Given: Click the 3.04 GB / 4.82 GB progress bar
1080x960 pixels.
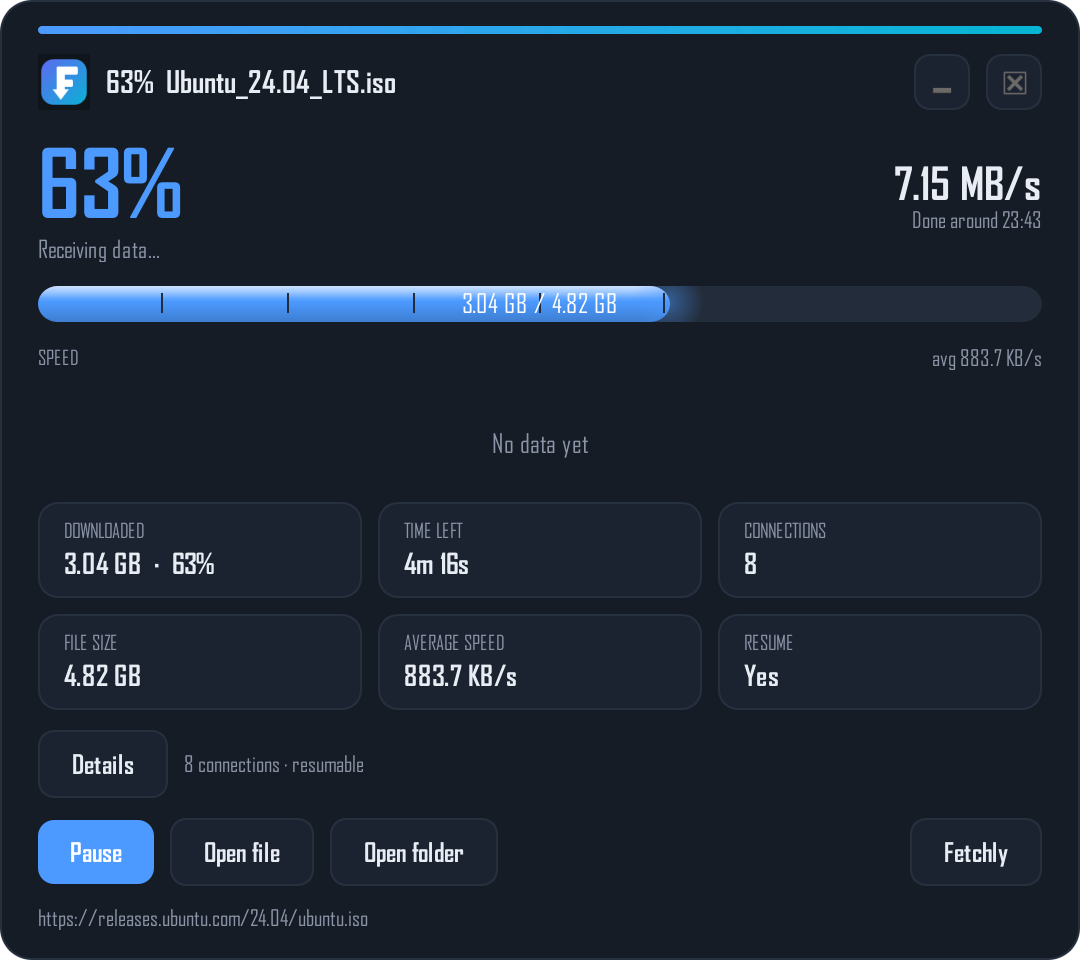Looking at the screenshot, I should pyautogui.click(x=540, y=304).
